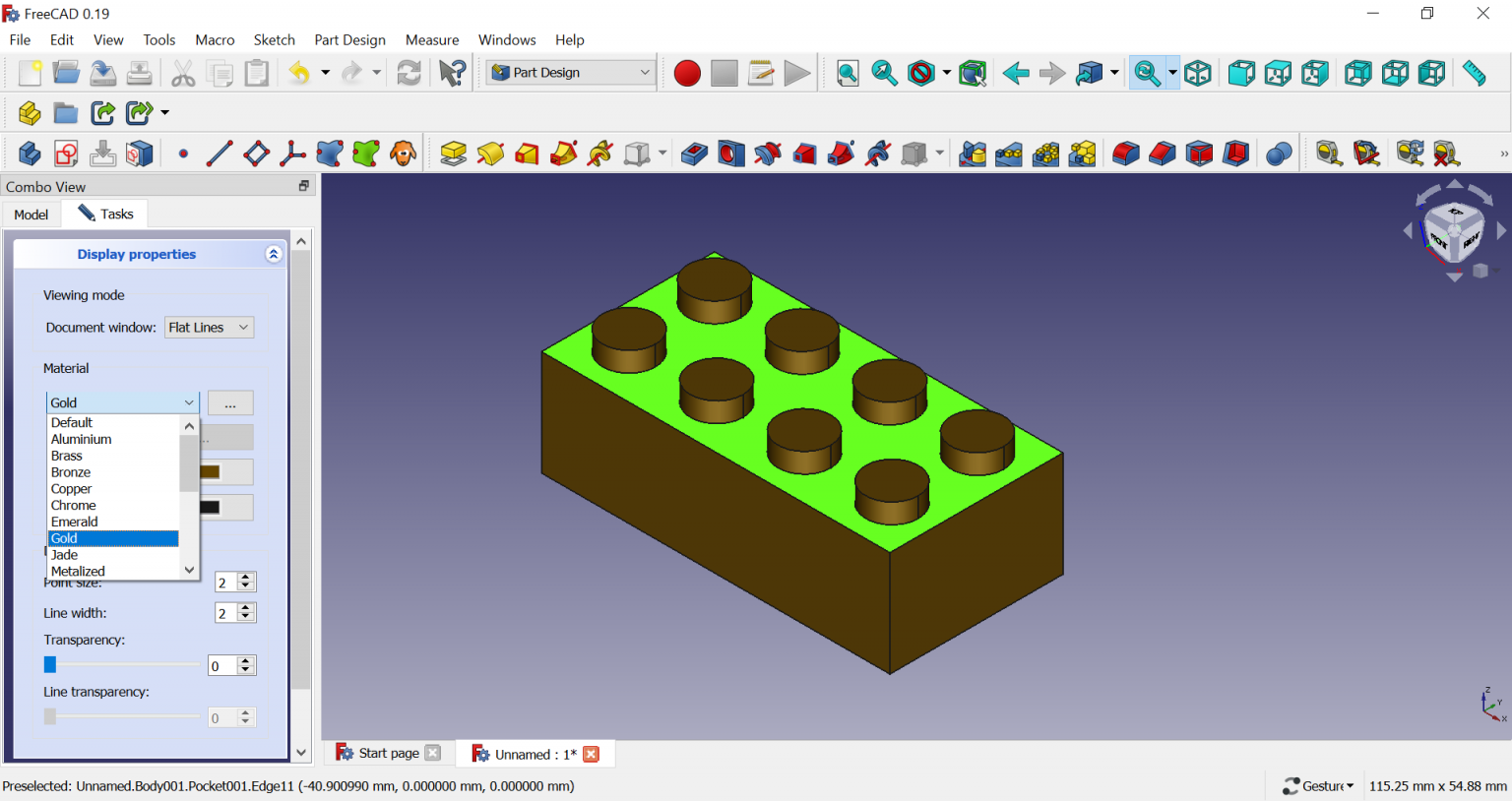Click the Boolean operation icon
Image resolution: width=1512 pixels, height=801 pixels.
tap(1279, 154)
